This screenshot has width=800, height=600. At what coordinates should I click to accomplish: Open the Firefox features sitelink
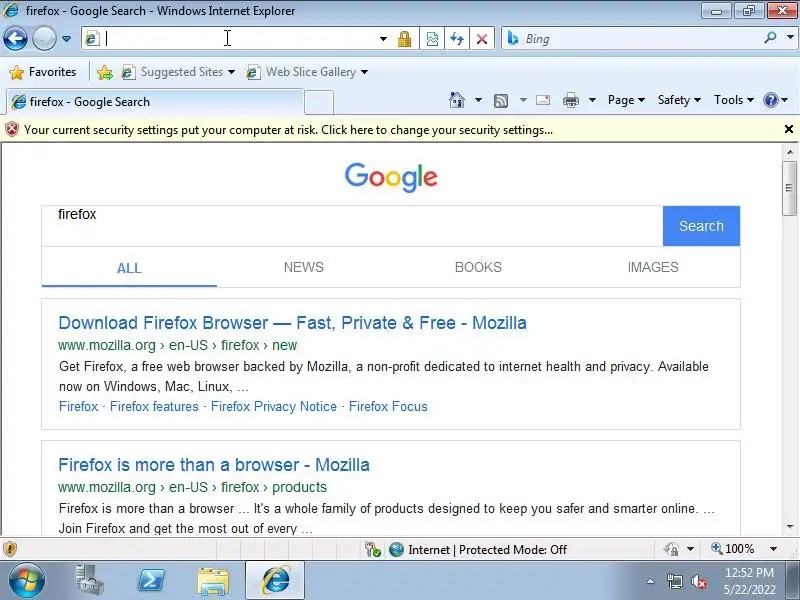154,406
